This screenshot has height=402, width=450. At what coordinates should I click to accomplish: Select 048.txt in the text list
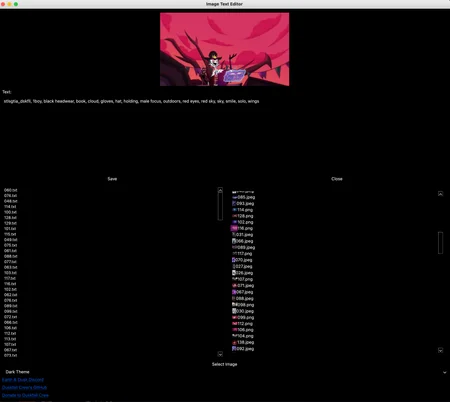(11, 201)
